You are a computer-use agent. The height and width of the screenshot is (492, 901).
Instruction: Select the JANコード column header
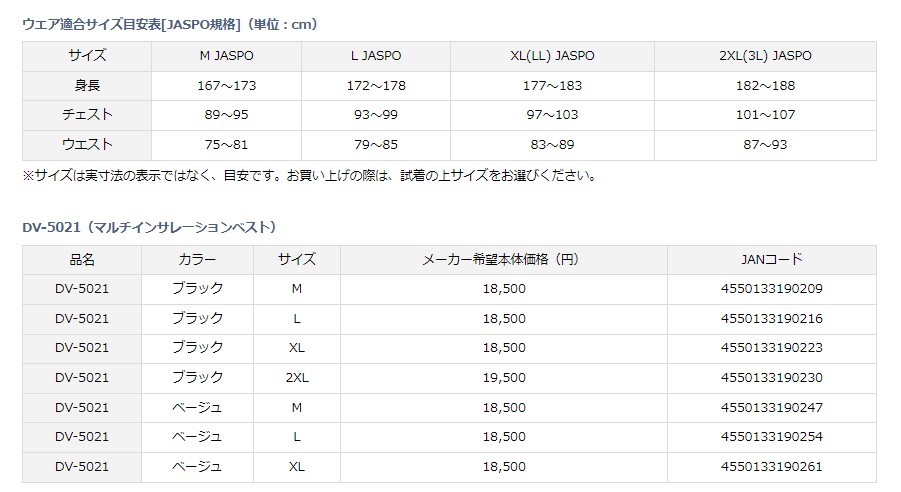pos(772,259)
